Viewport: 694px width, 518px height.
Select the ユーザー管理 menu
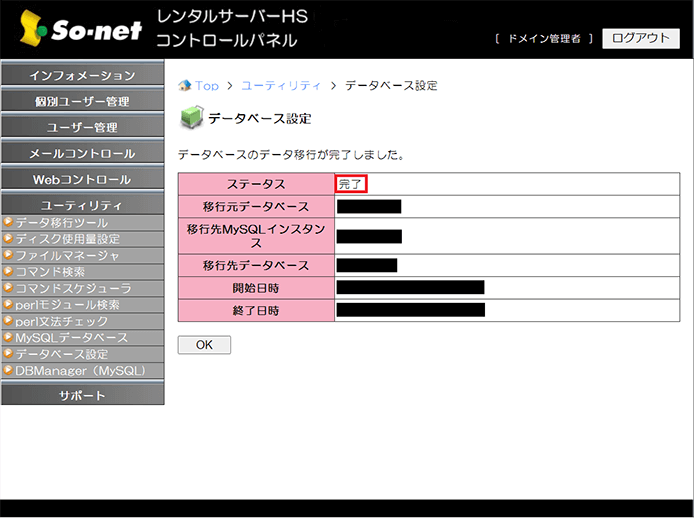click(x=82, y=128)
